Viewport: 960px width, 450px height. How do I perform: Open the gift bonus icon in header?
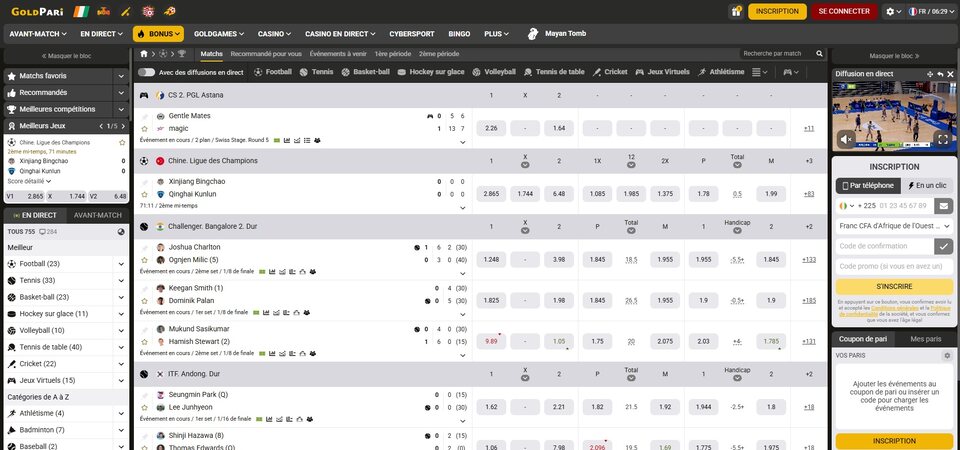736,11
